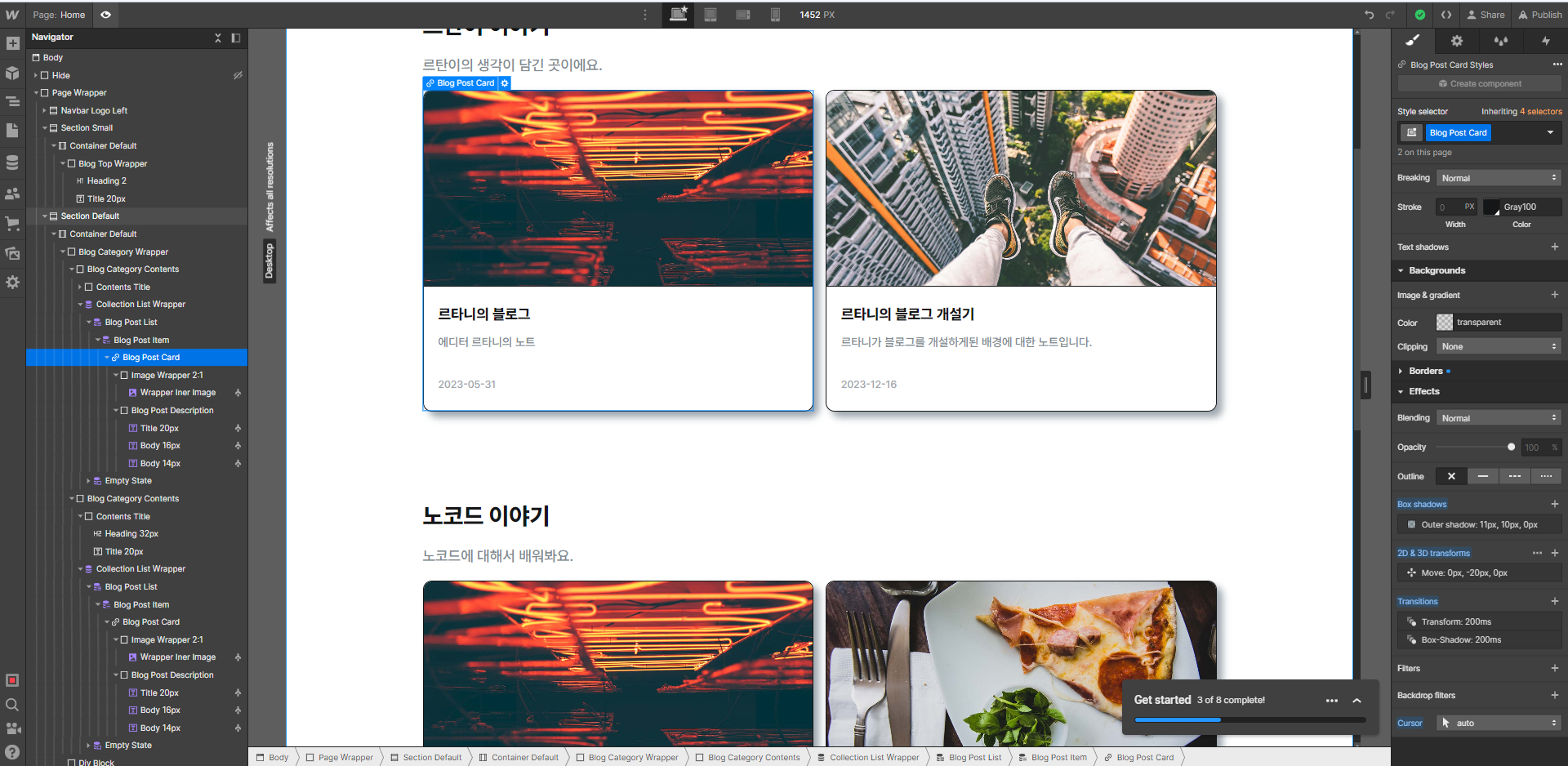Viewport: 1568px width, 766px height.
Task: Open style selector dropdown arrow
Action: tap(1550, 132)
